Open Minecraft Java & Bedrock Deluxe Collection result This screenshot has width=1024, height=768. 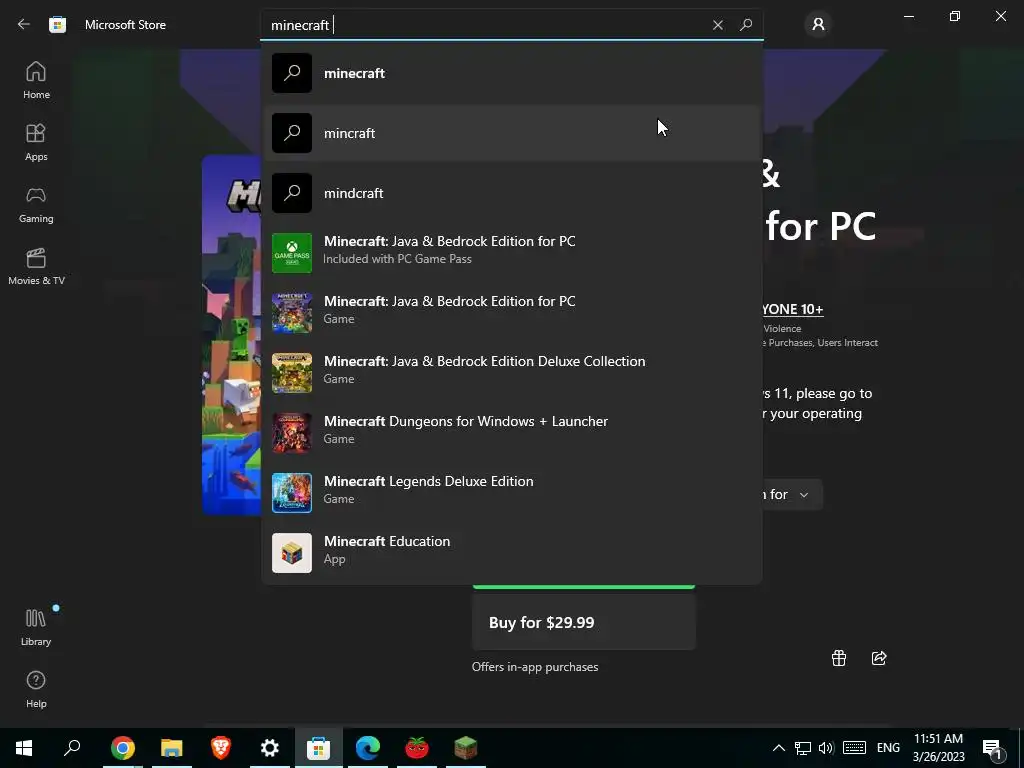click(x=511, y=373)
